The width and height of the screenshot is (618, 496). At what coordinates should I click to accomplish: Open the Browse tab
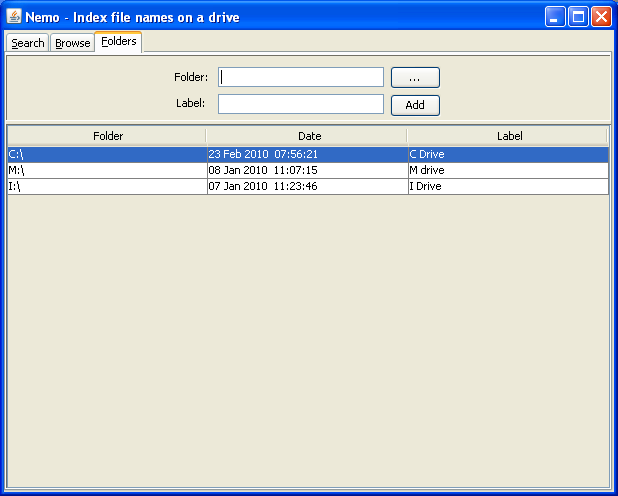pyautogui.click(x=73, y=43)
